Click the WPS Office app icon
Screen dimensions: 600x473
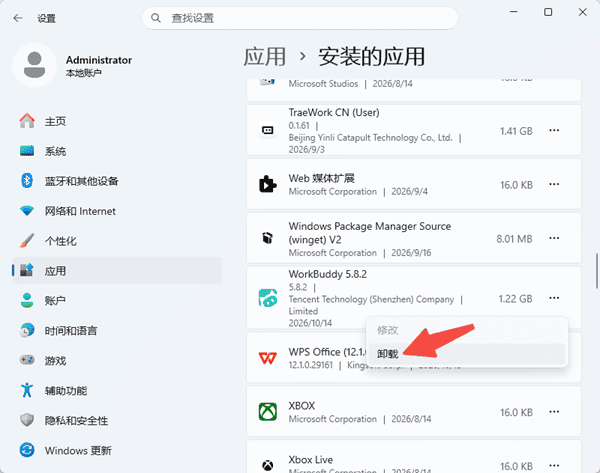(x=267, y=358)
